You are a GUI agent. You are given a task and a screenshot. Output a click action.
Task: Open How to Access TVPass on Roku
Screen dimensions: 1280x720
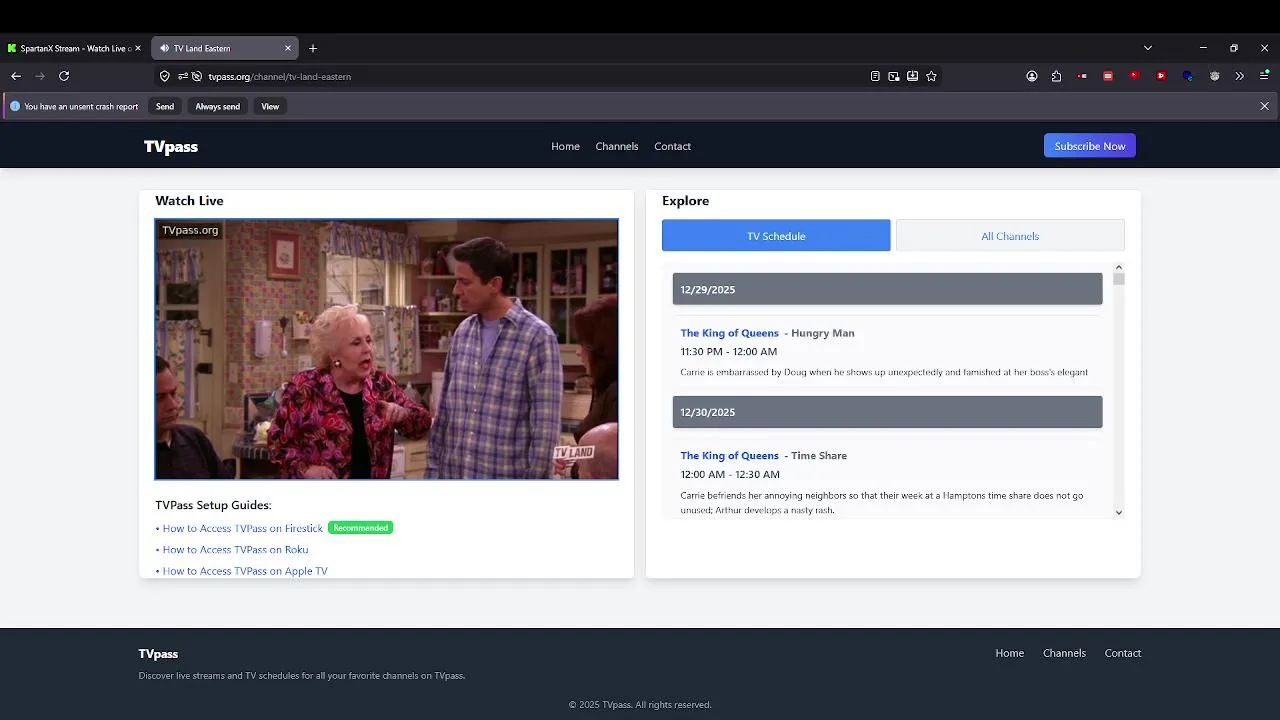235,549
